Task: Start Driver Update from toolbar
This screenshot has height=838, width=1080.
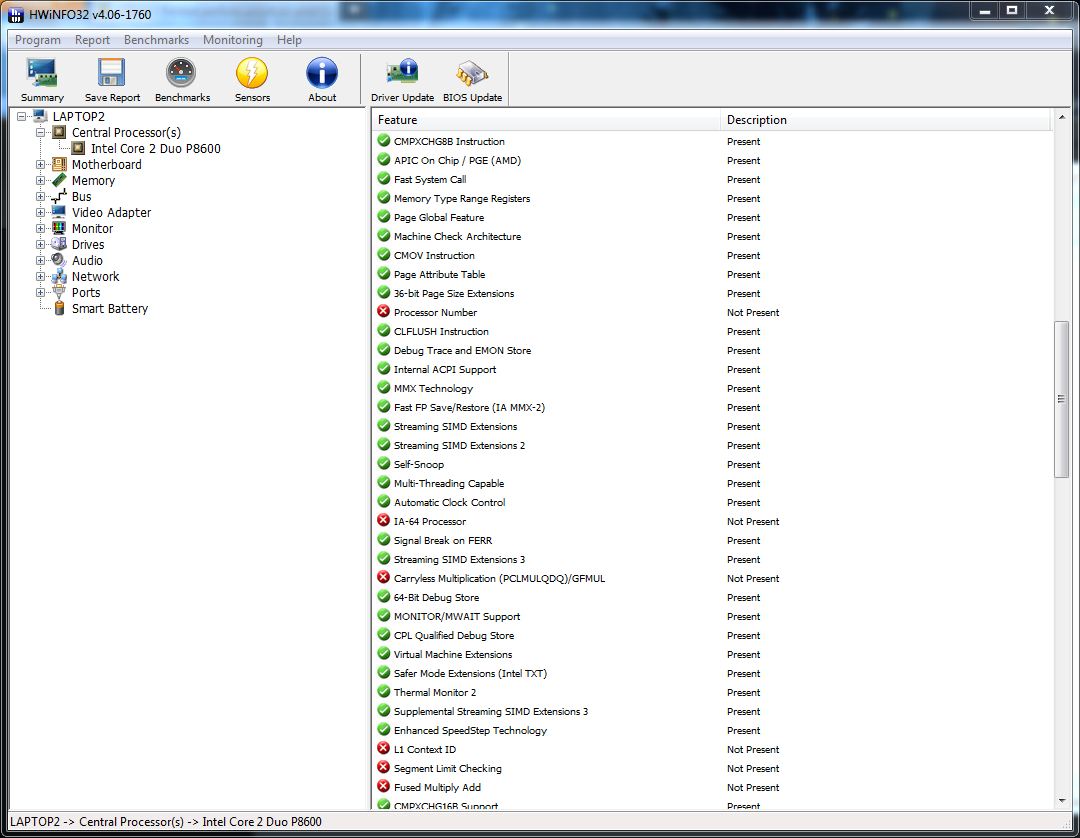Action: tap(402, 79)
